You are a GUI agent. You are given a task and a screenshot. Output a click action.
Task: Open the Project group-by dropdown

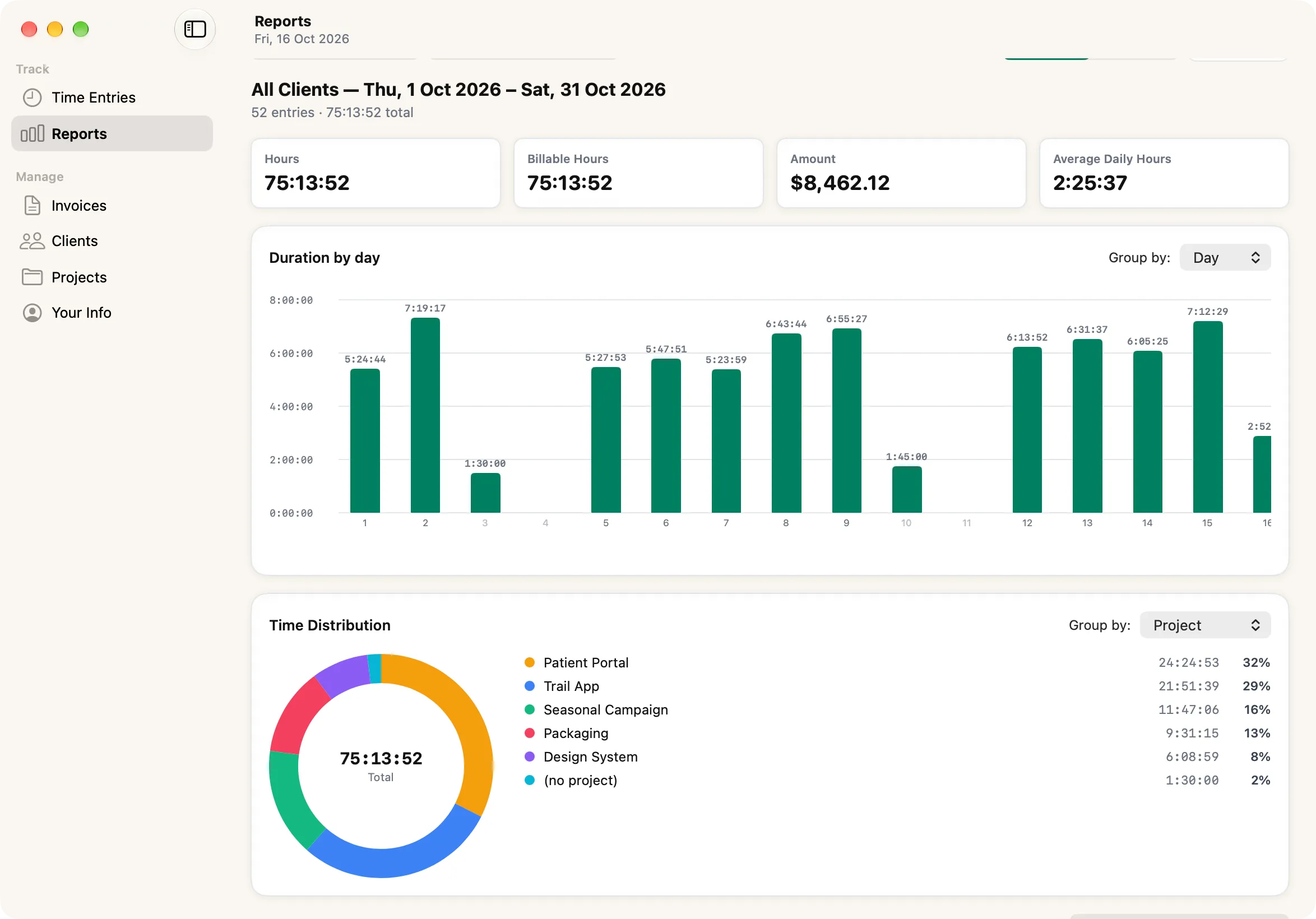click(x=1205, y=625)
